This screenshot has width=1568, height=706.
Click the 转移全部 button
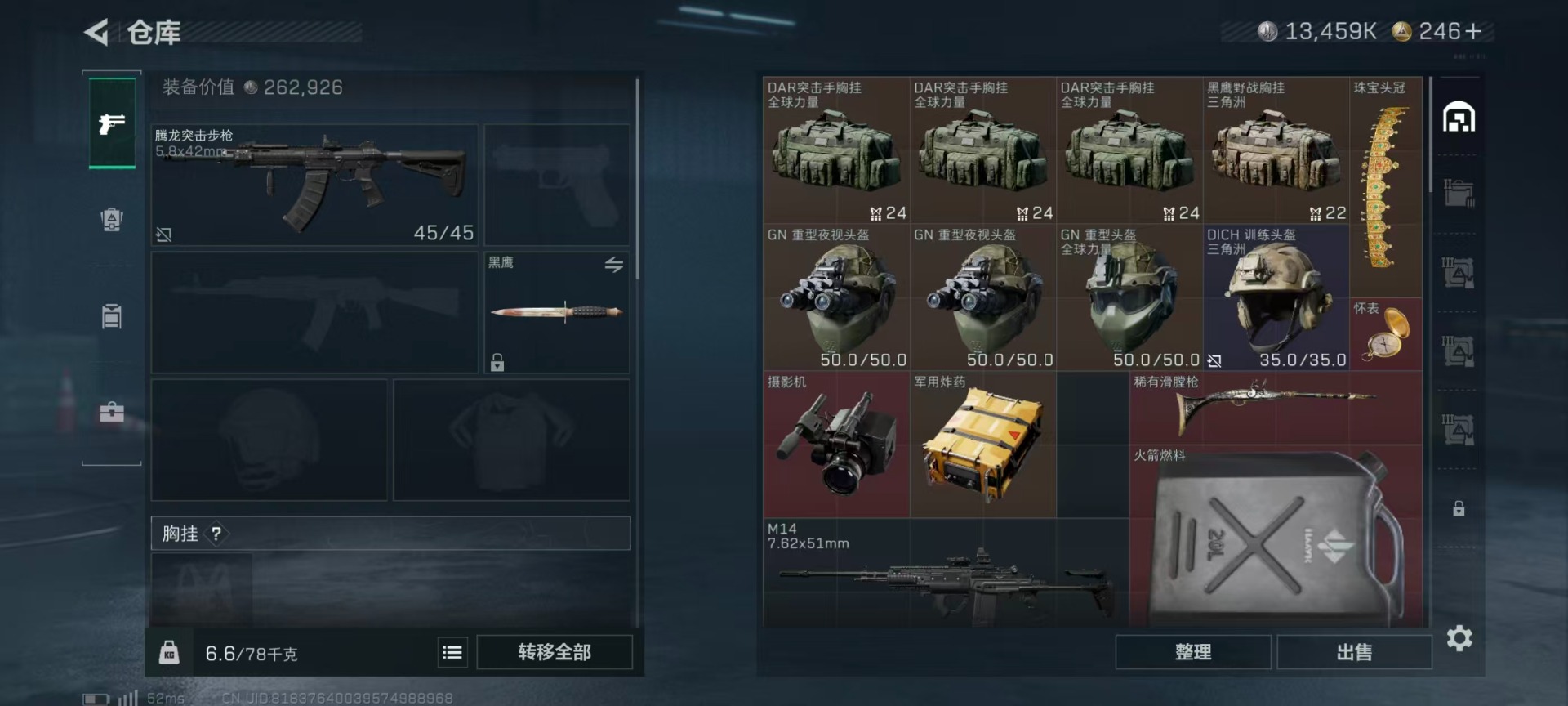coord(555,652)
